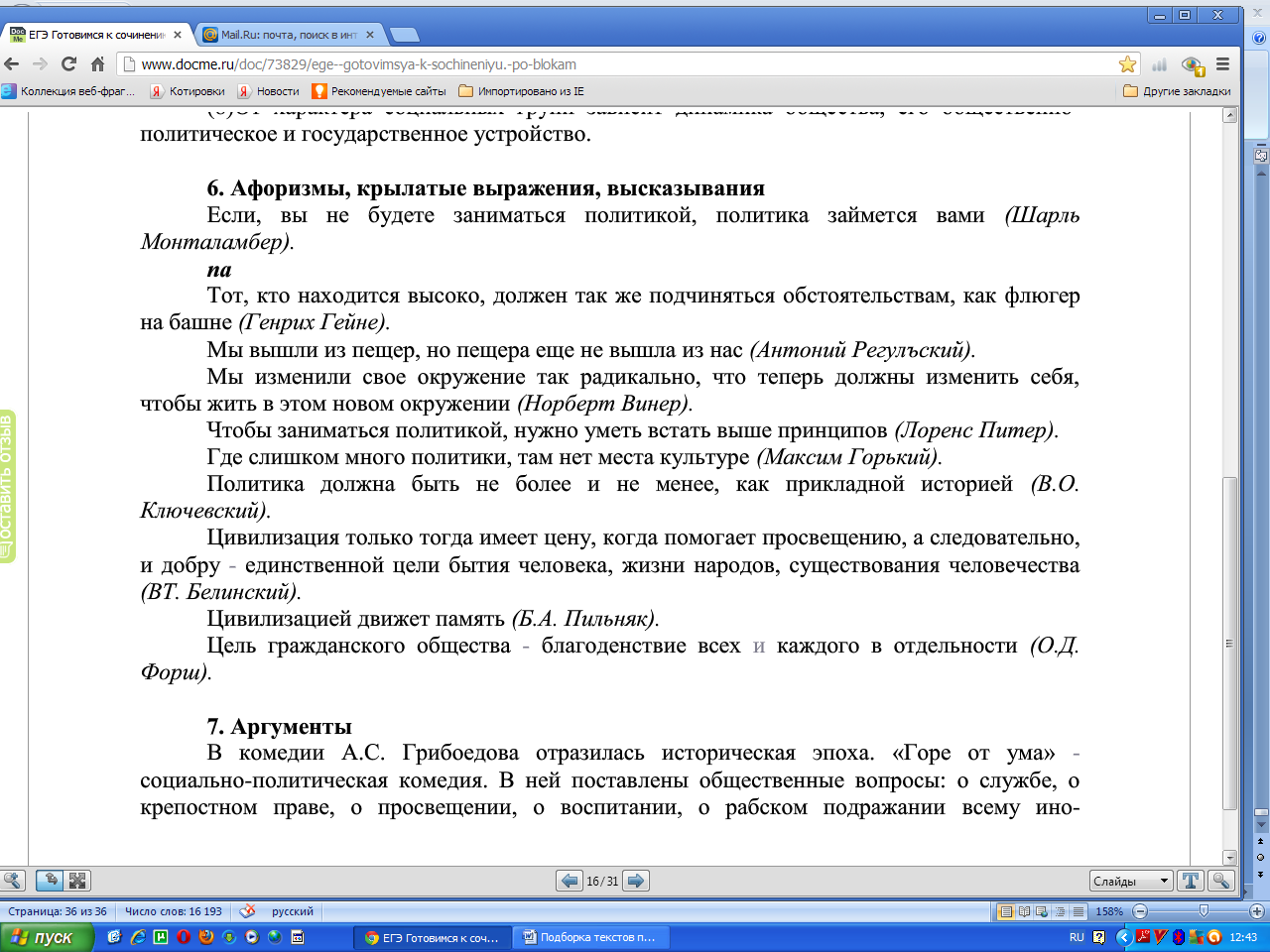The width and height of the screenshot is (1270, 952).
Task: Click the Оставить отзыв side tab
Action: pos(8,486)
